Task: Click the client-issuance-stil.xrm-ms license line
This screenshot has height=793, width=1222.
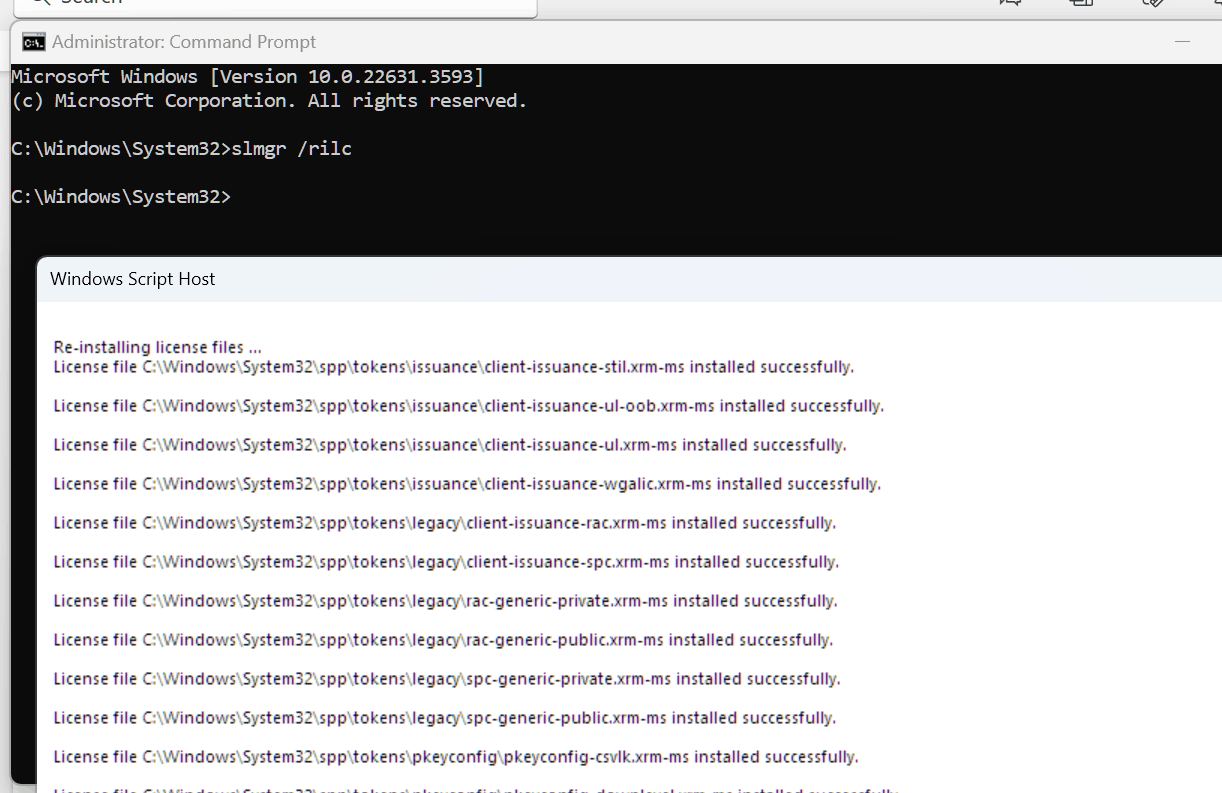Action: pyautogui.click(x=454, y=367)
